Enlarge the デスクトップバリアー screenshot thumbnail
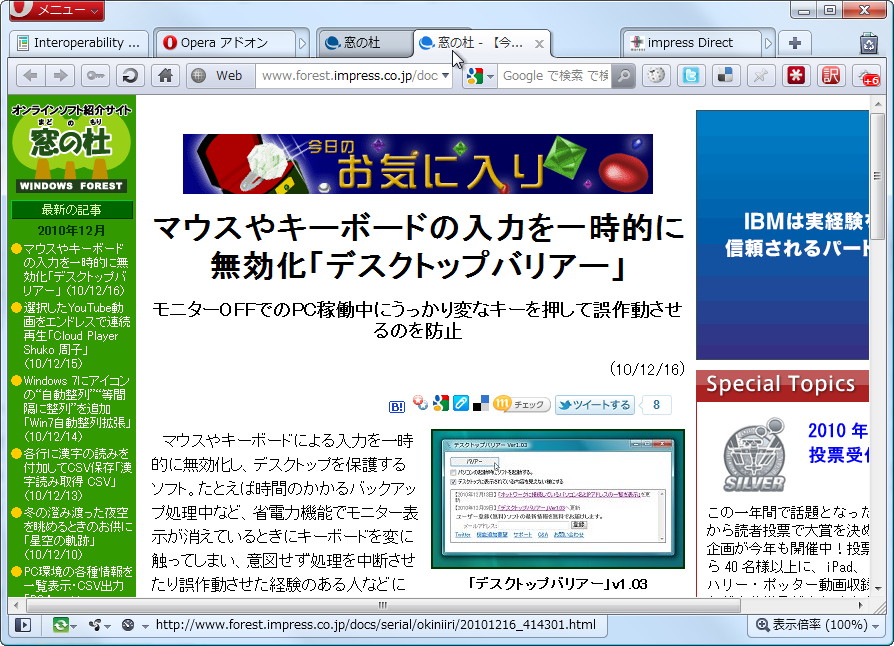Screen dimensions: 894x646 pyautogui.click(x=558, y=499)
